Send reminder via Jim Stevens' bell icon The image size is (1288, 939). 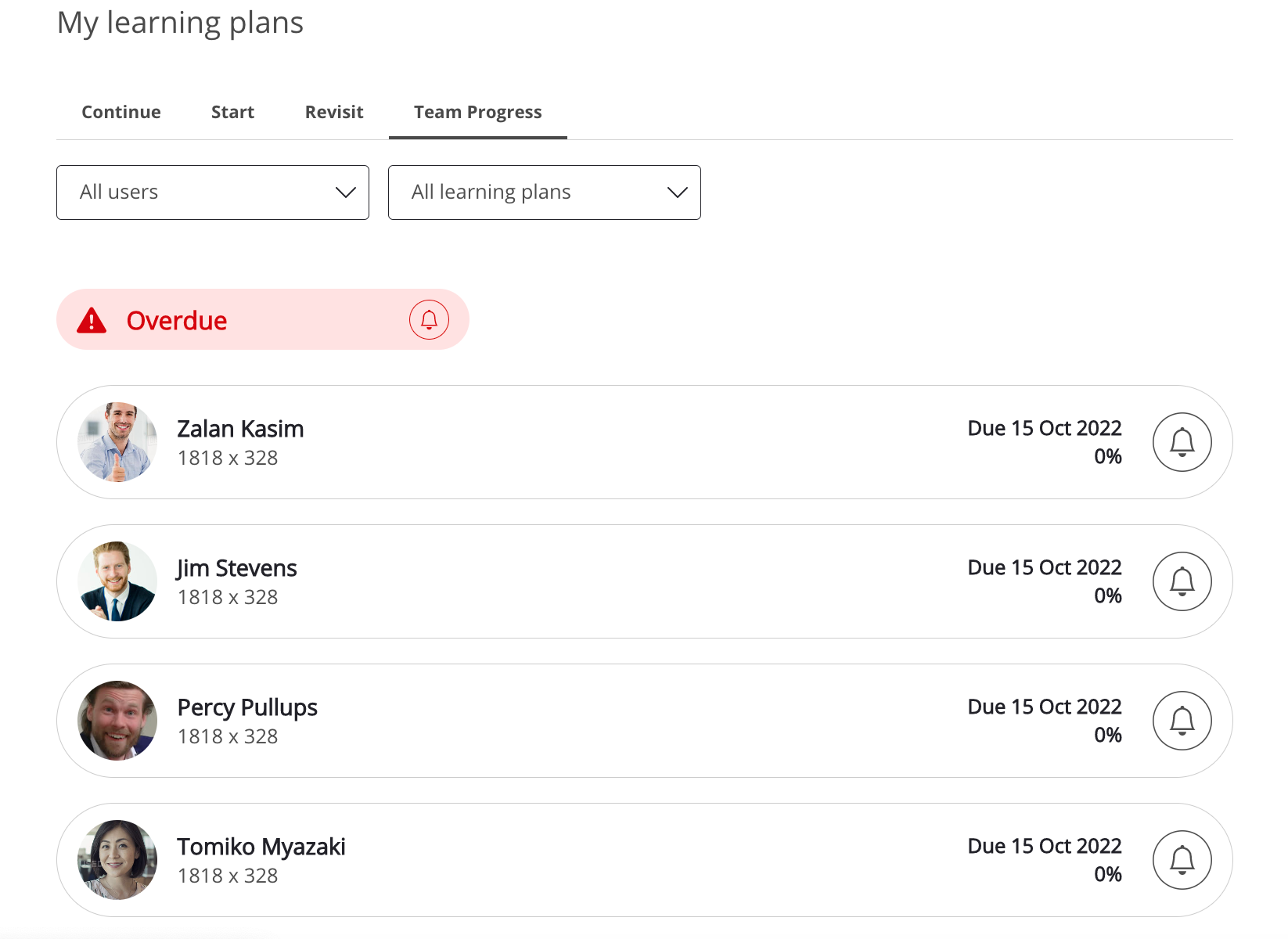click(x=1182, y=581)
